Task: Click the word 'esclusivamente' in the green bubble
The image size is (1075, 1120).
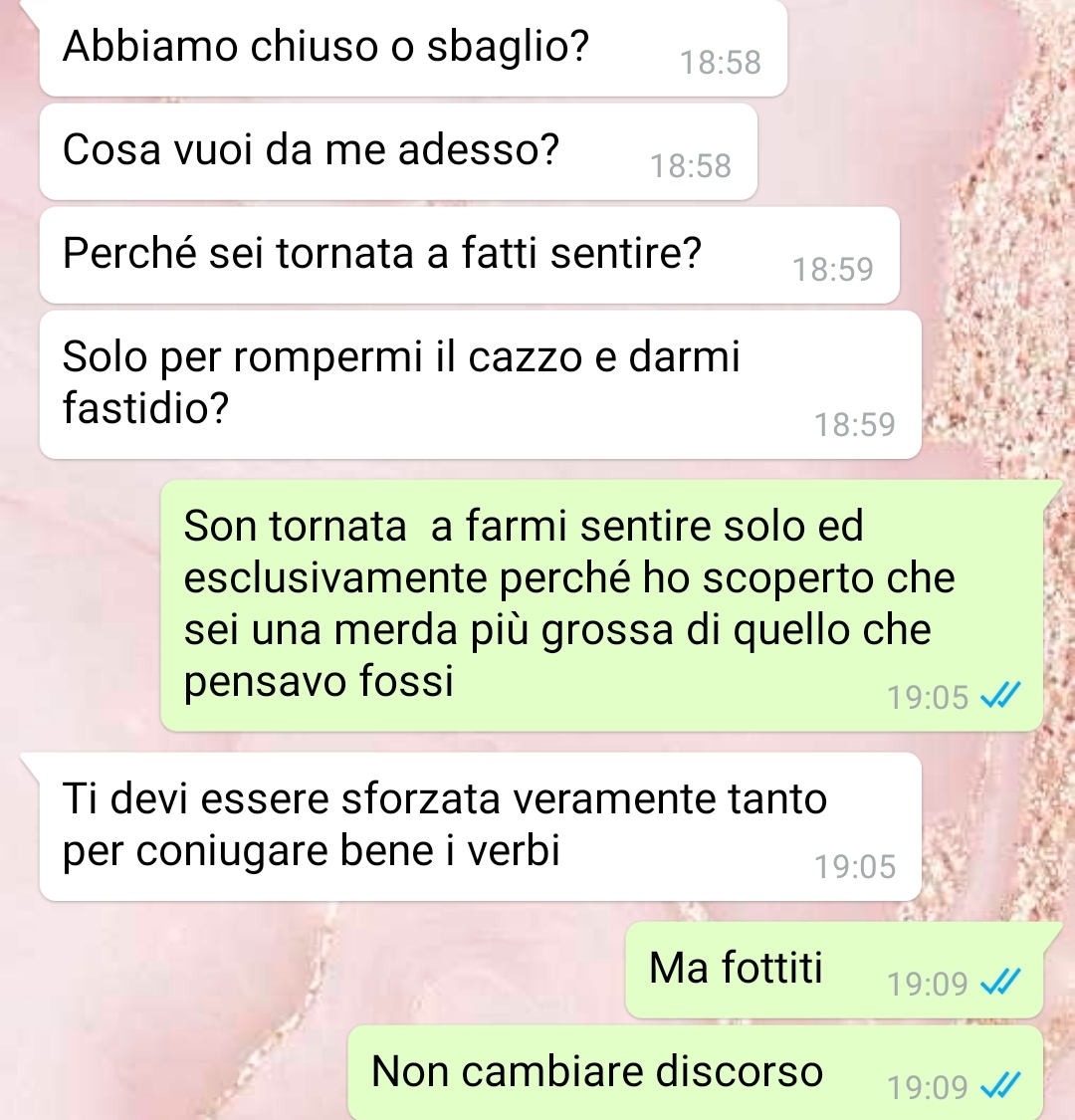Action: pos(335,577)
